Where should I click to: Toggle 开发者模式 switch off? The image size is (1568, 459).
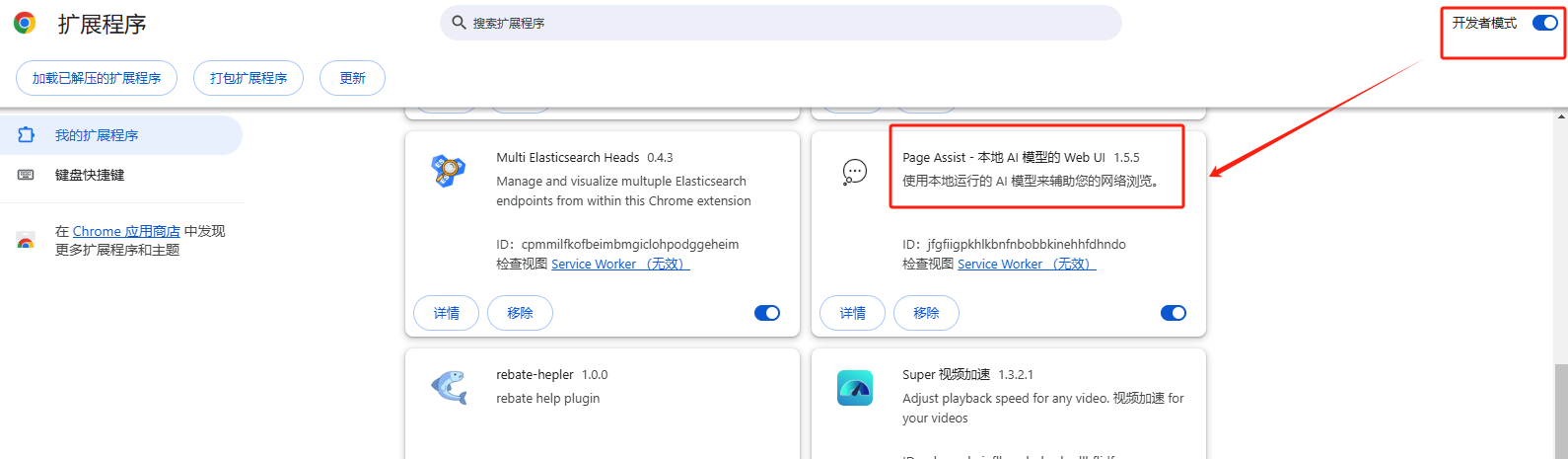[x=1544, y=23]
